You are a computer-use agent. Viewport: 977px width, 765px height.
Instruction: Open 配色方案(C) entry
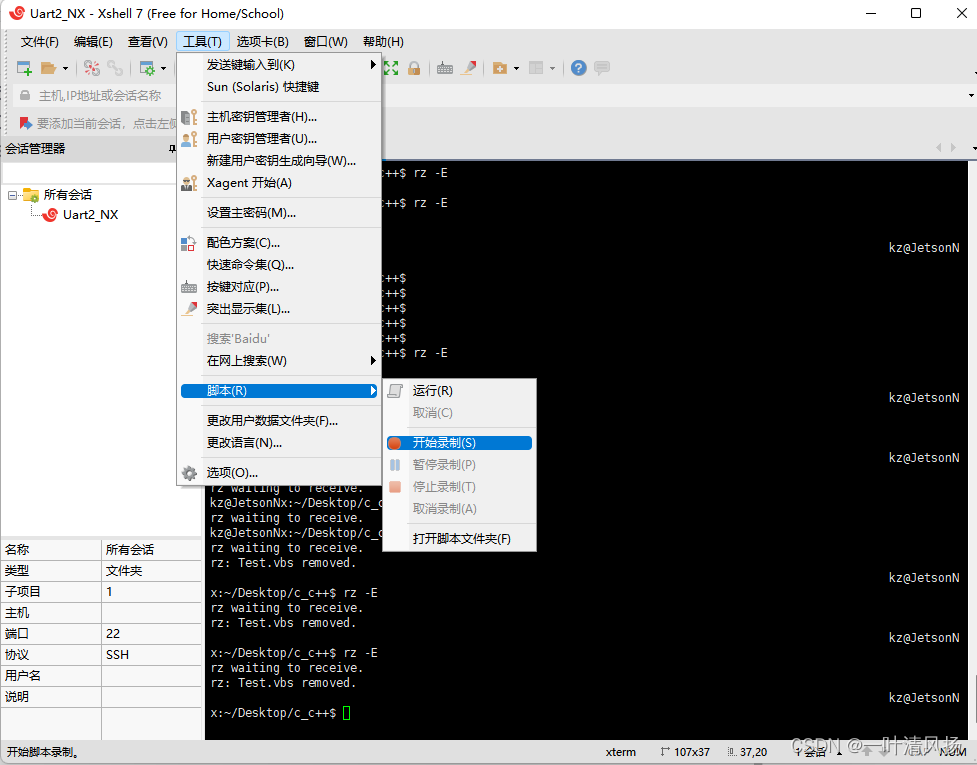point(279,242)
